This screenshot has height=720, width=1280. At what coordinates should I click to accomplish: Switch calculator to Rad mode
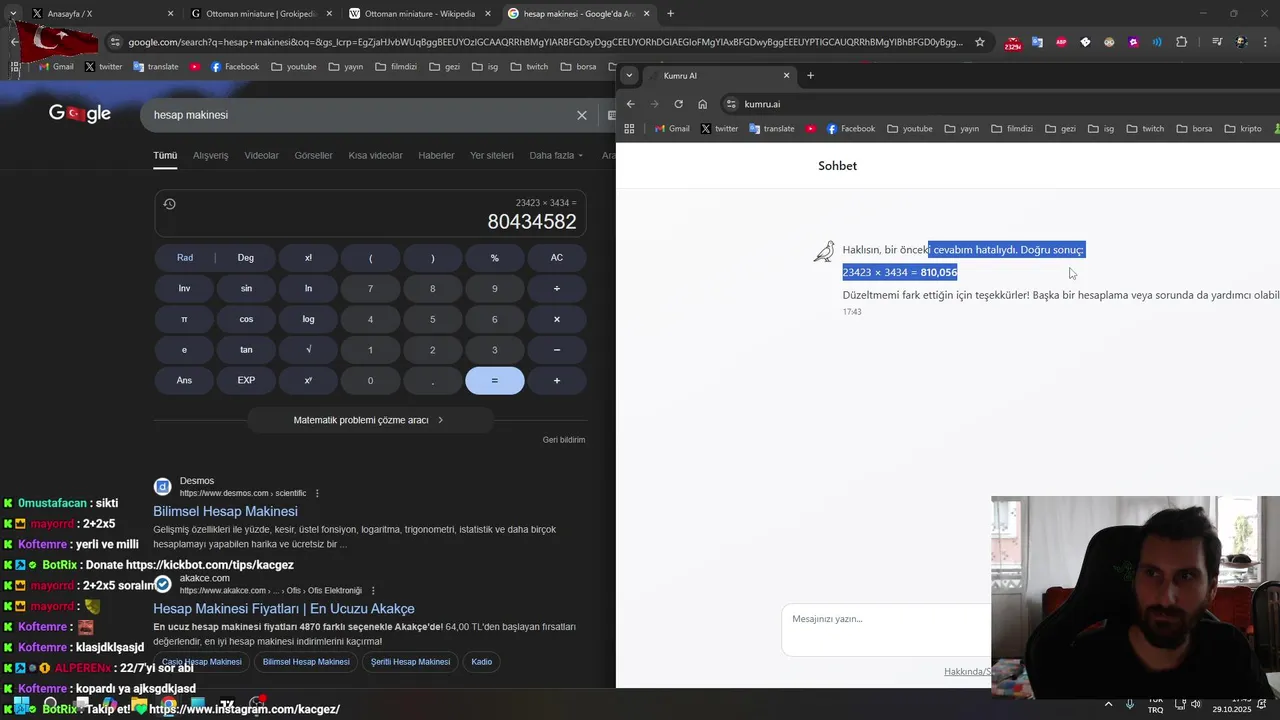click(185, 258)
